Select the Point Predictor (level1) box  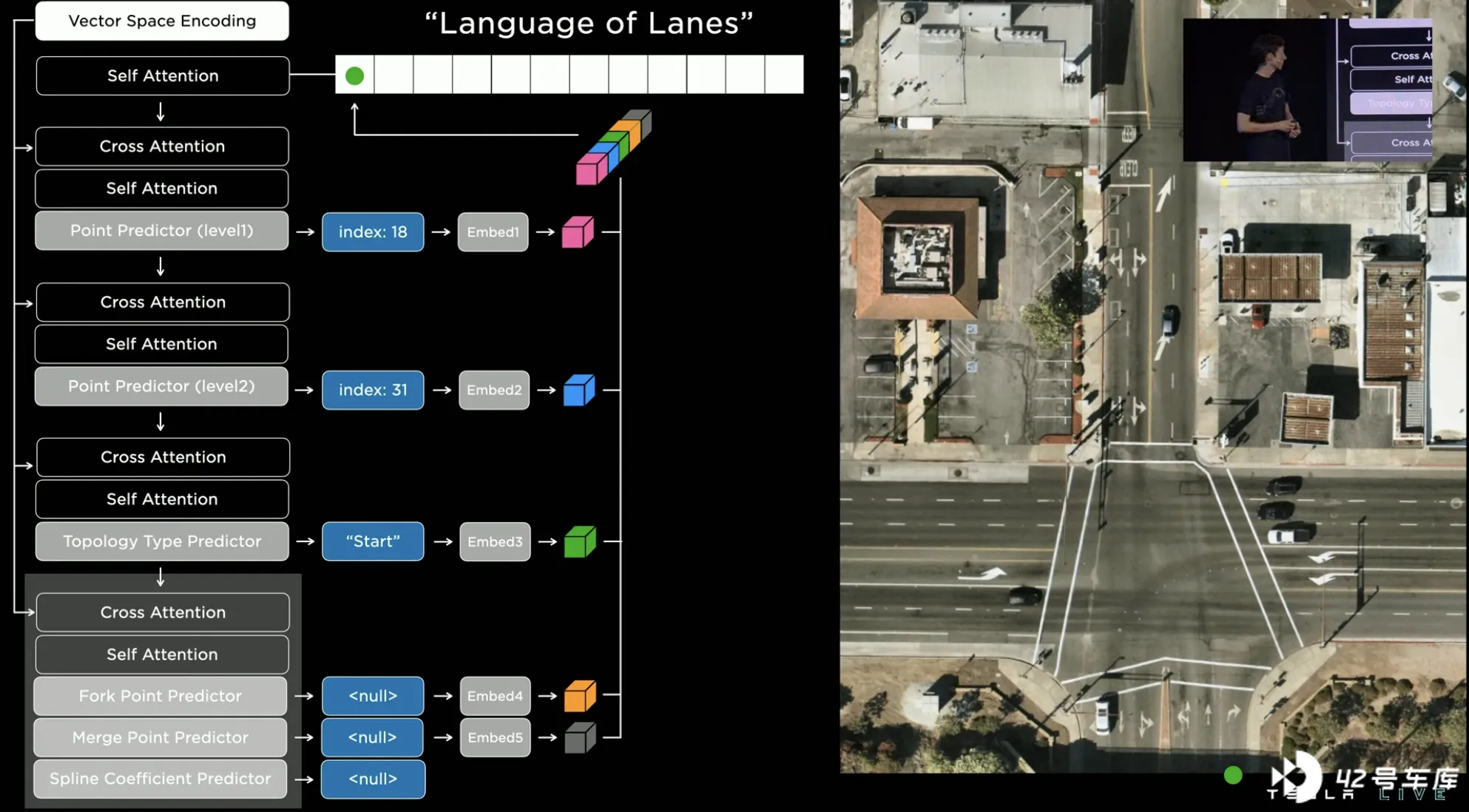tap(162, 231)
